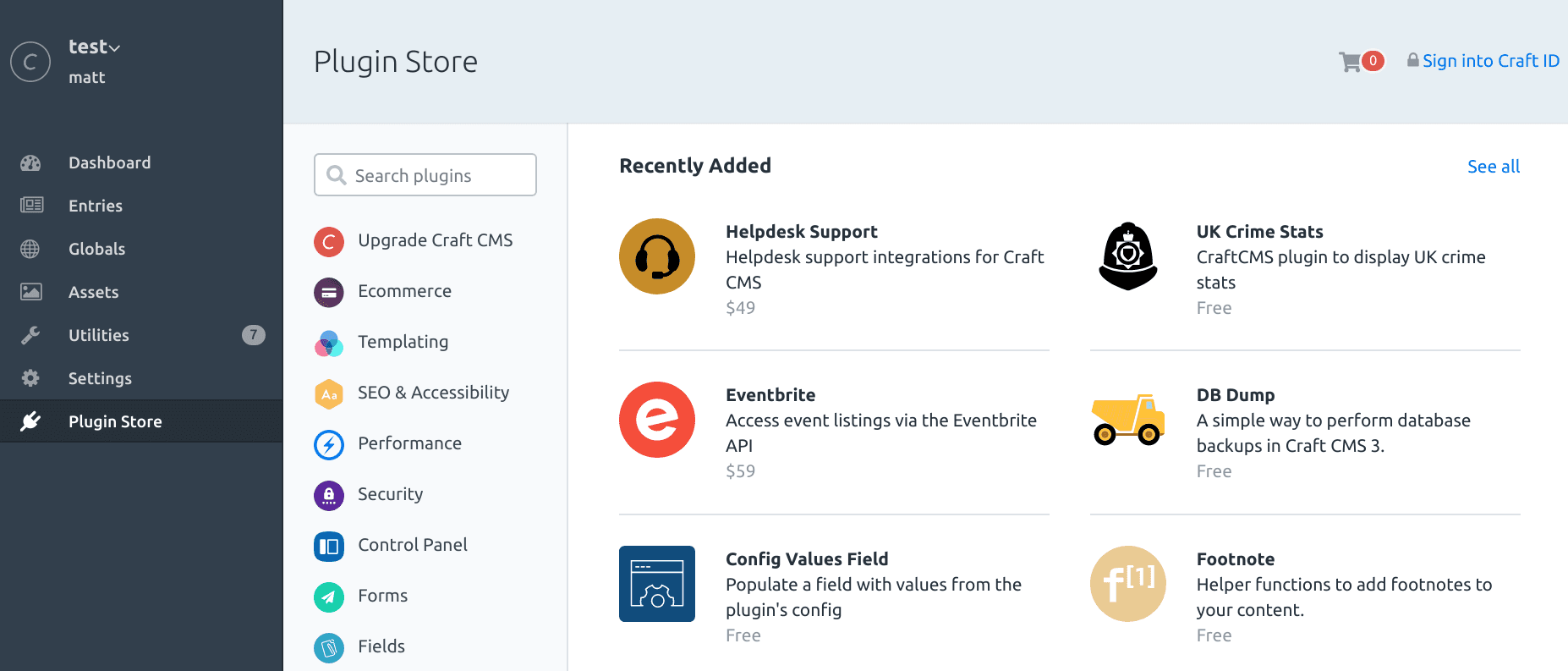
Task: Click the UK Crime Stats police helmet icon
Action: 1128,256
